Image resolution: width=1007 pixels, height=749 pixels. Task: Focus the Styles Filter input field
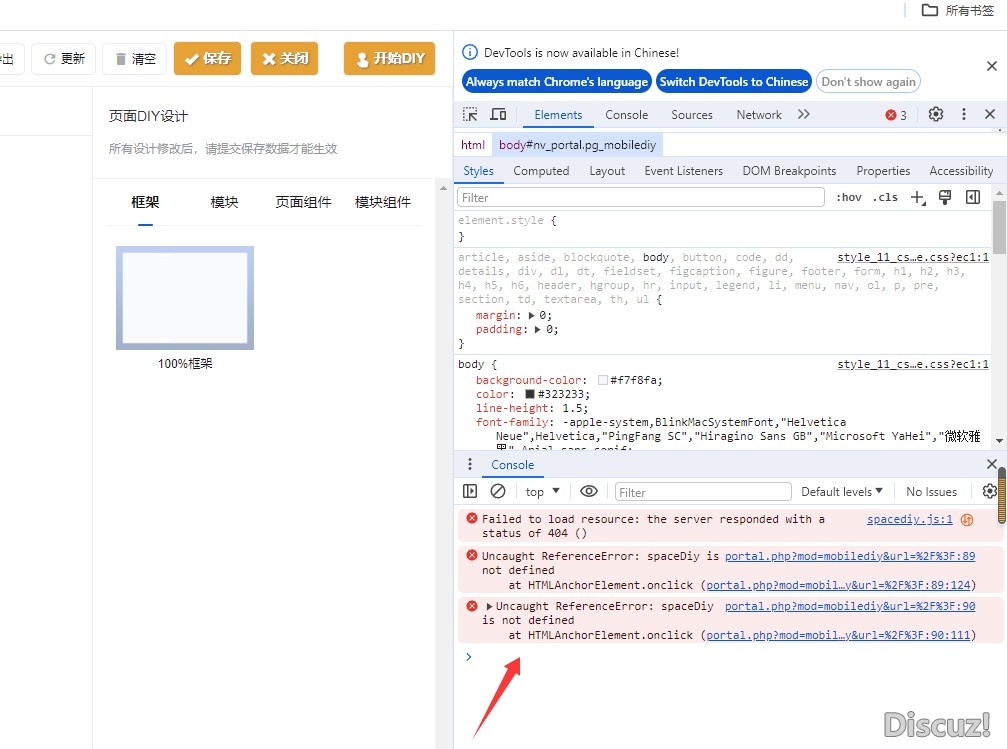[640, 197]
